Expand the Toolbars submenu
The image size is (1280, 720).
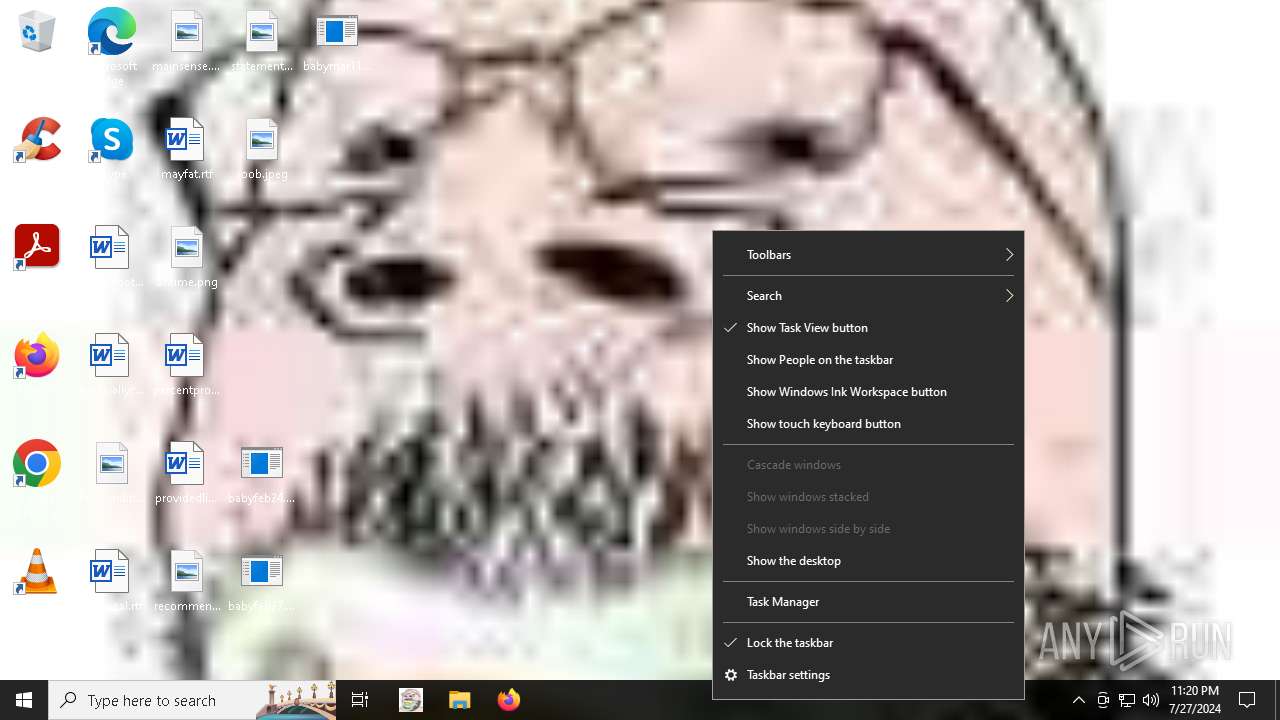pyautogui.click(x=868, y=255)
